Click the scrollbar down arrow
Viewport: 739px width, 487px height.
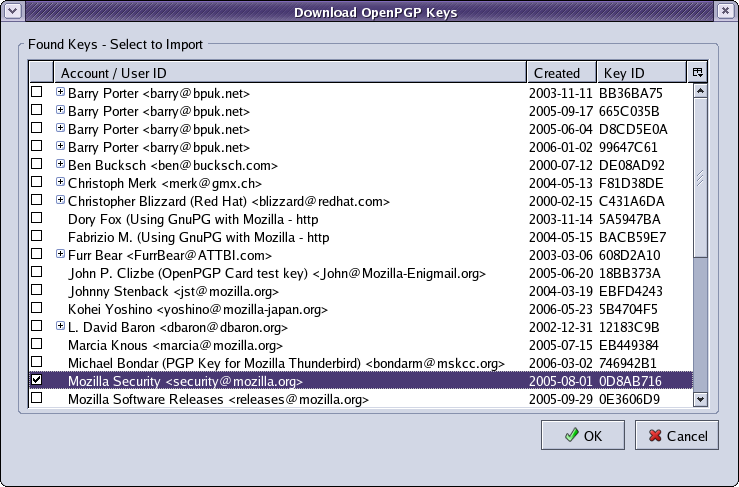pos(700,399)
